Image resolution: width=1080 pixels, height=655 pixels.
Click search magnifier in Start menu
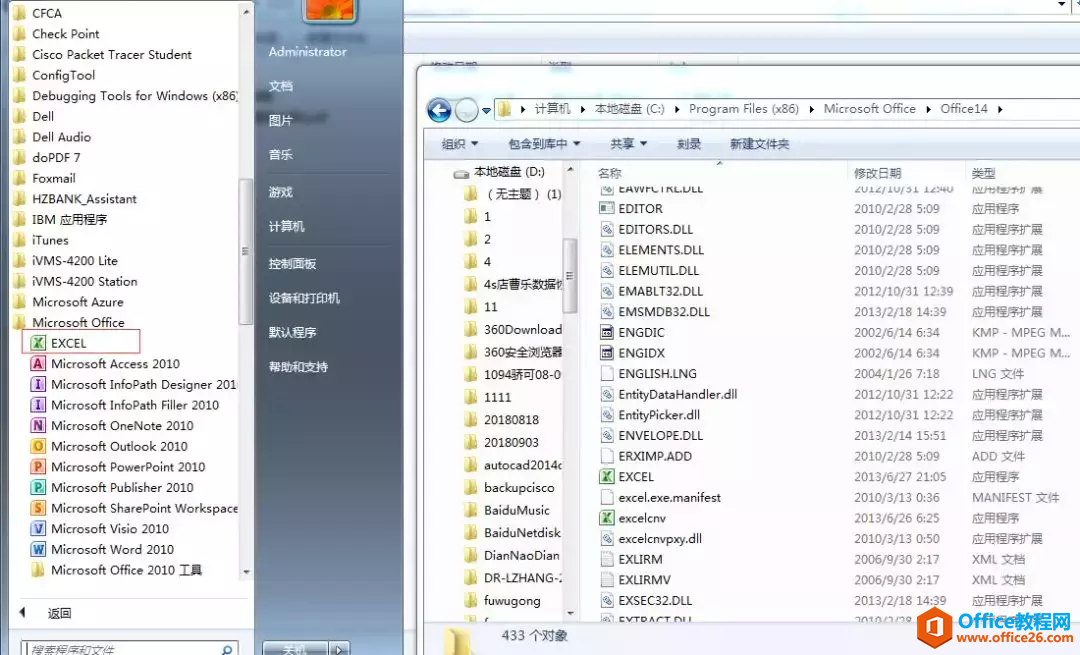[x=227, y=649]
